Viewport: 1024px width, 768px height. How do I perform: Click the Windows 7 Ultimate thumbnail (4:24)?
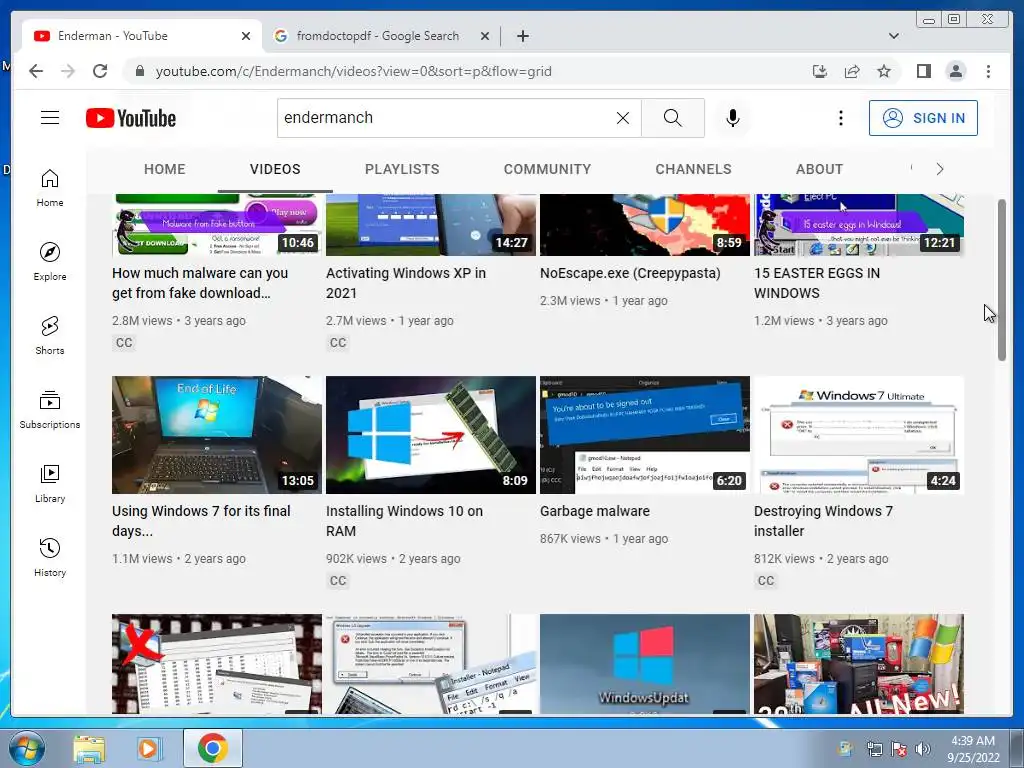[x=859, y=434]
